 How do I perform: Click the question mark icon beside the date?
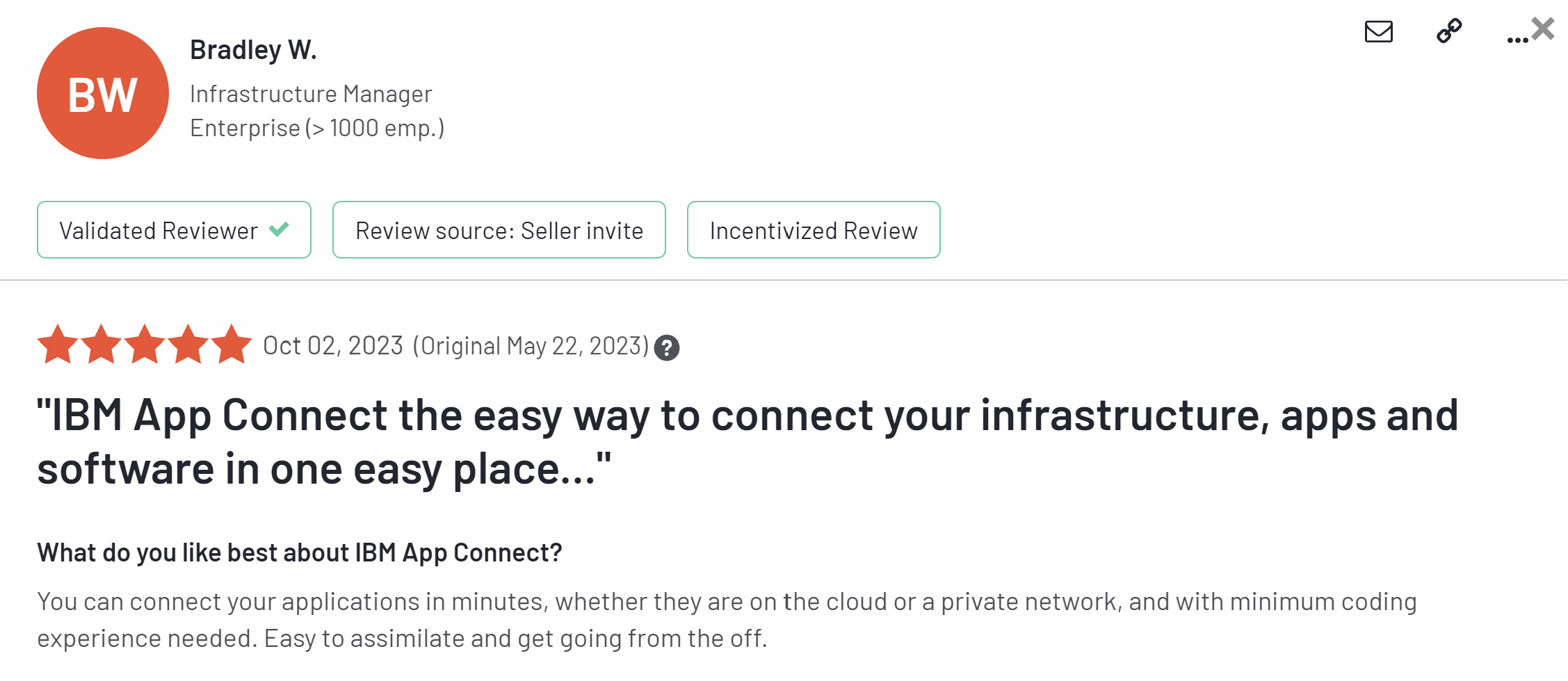[667, 347]
